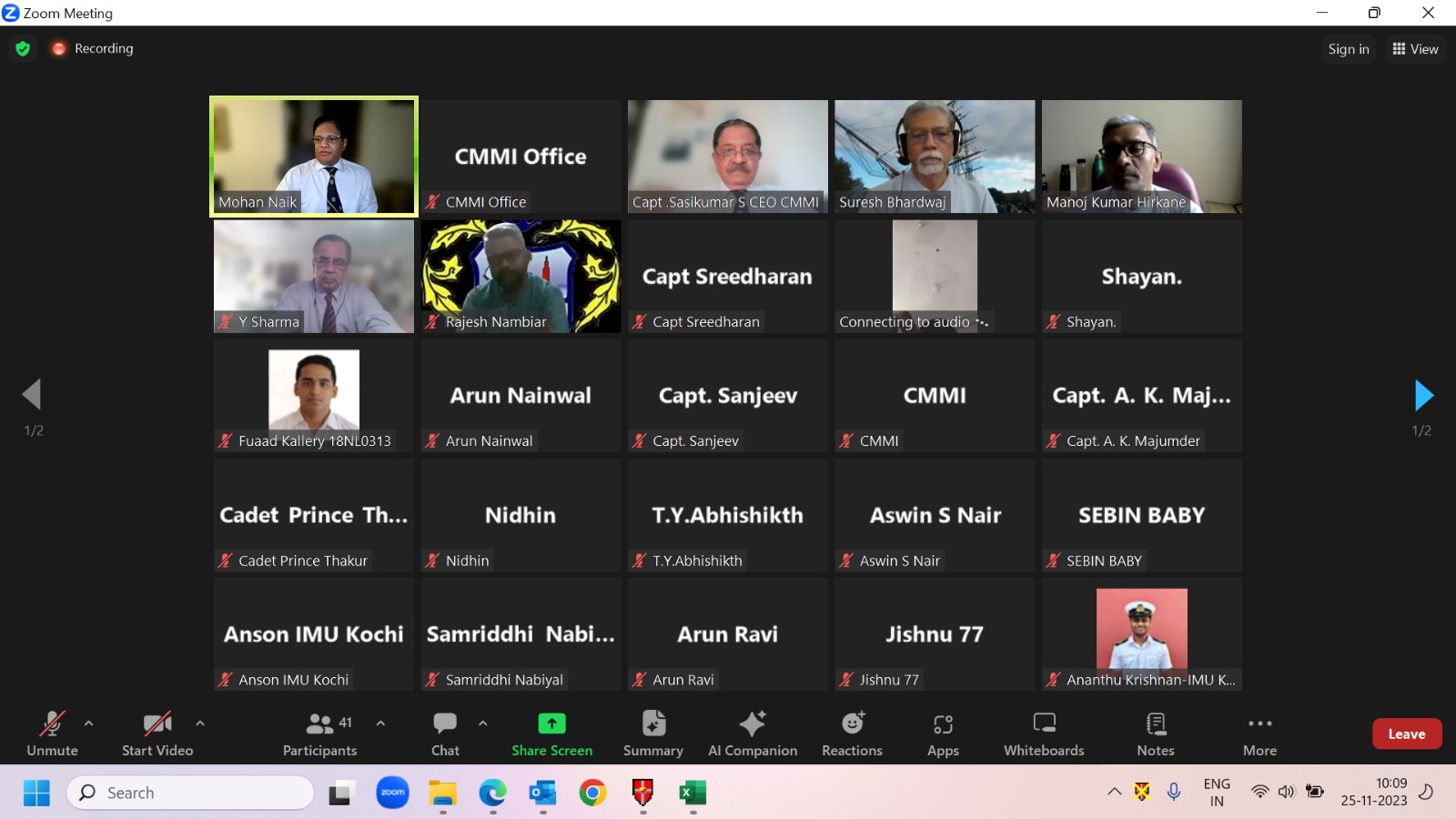
Task: Start Video from the toolbar
Action: (157, 733)
